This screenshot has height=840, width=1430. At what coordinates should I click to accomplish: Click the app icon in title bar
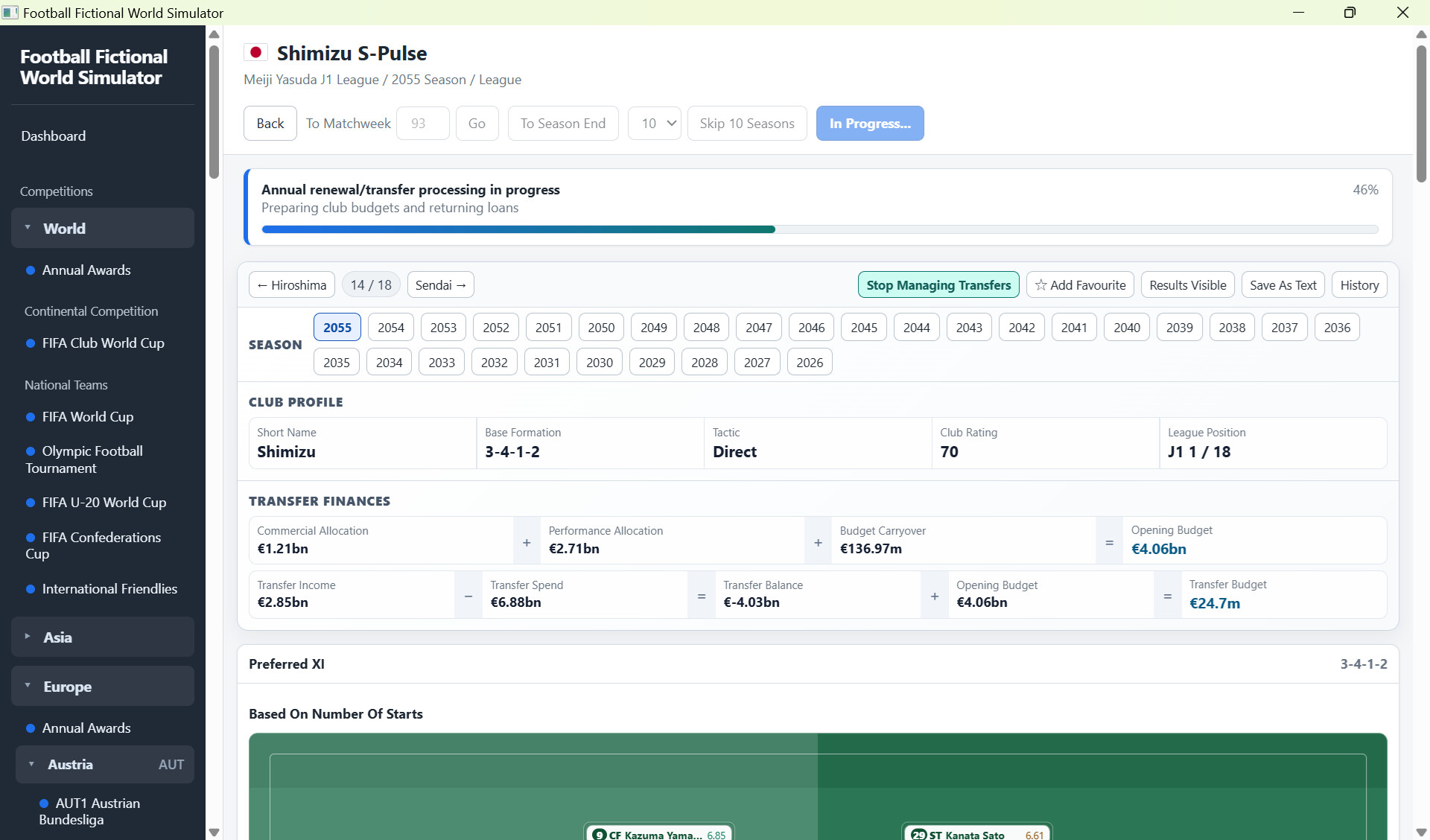(10, 13)
